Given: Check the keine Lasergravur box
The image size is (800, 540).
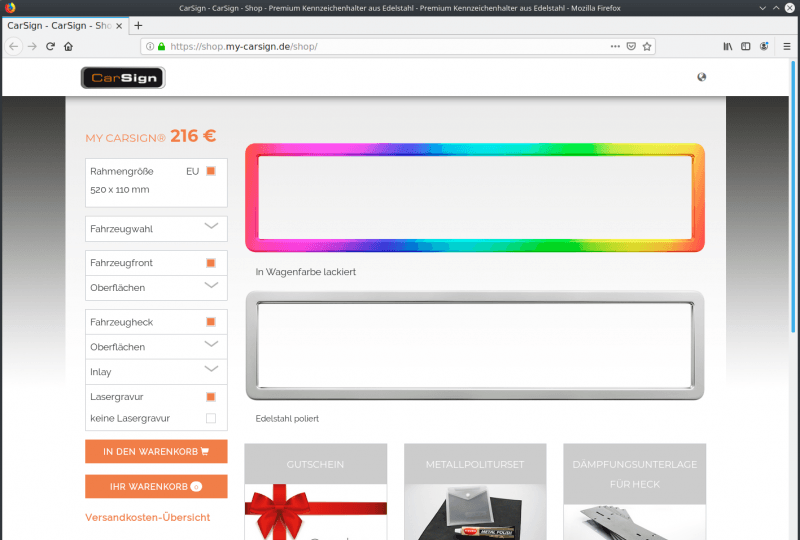Looking at the screenshot, I should pos(211,419).
